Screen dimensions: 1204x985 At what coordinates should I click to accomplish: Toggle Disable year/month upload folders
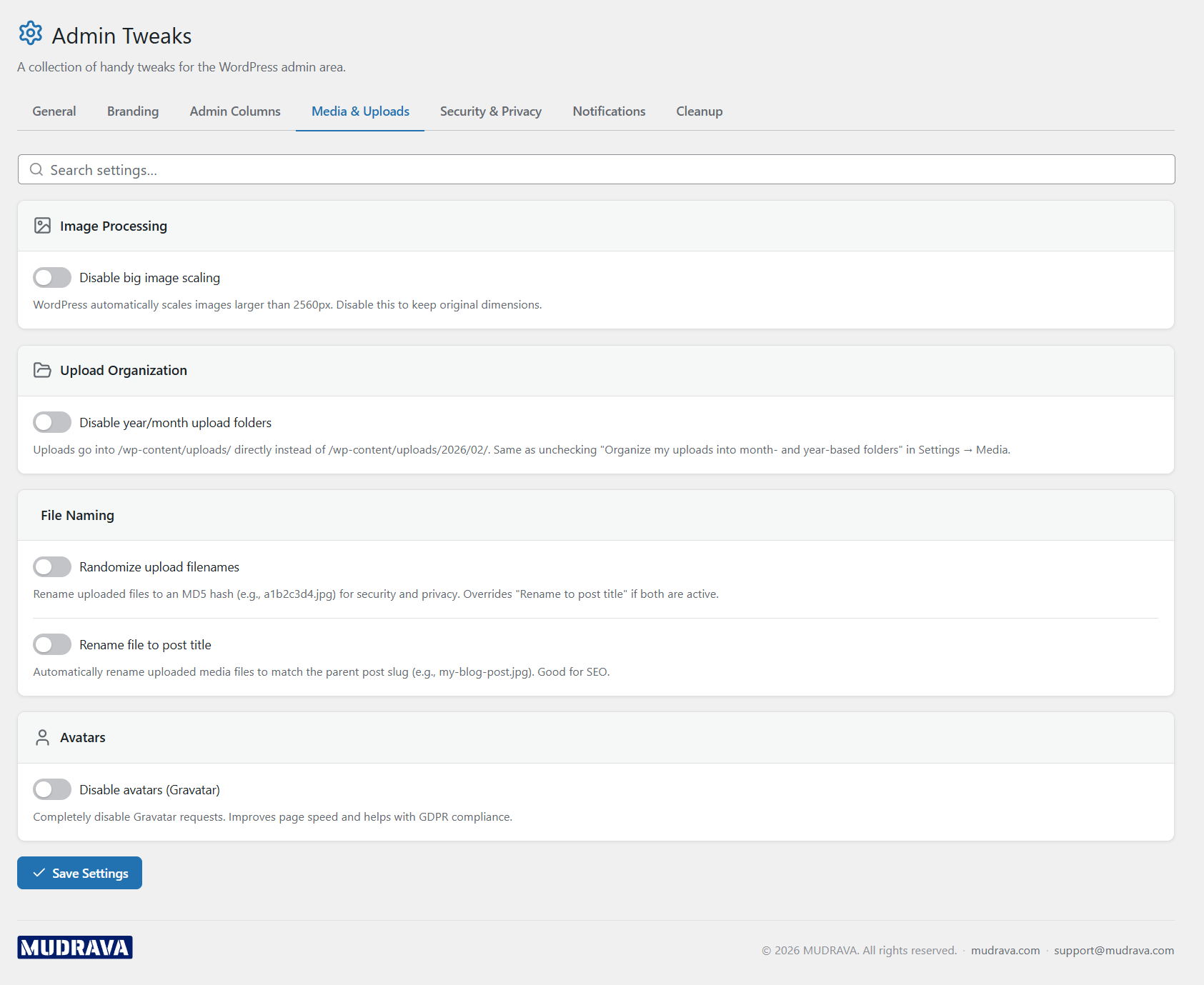point(51,422)
